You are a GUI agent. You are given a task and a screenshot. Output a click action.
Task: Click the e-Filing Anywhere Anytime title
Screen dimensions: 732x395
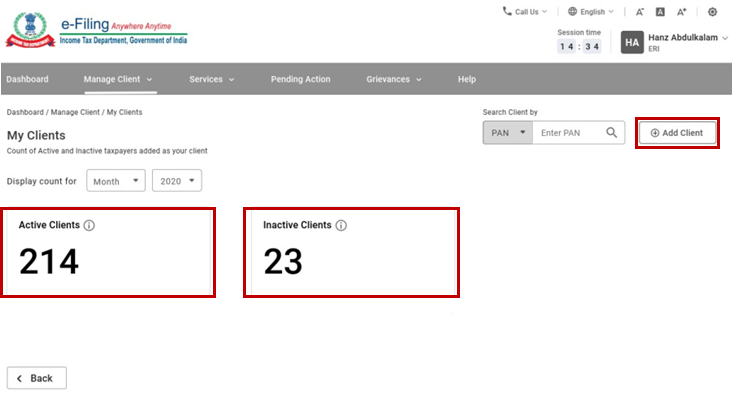pyautogui.click(x=116, y=24)
